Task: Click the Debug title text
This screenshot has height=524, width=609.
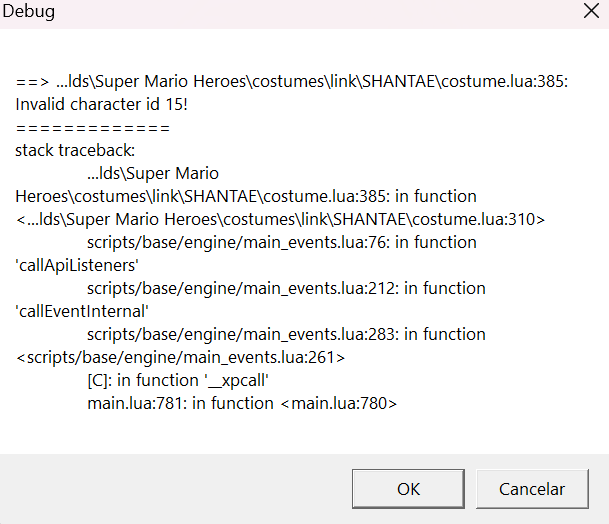Action: tap(28, 11)
